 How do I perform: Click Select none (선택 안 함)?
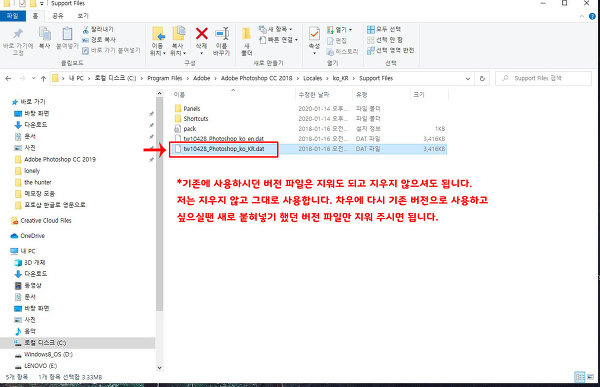[x=385, y=40]
